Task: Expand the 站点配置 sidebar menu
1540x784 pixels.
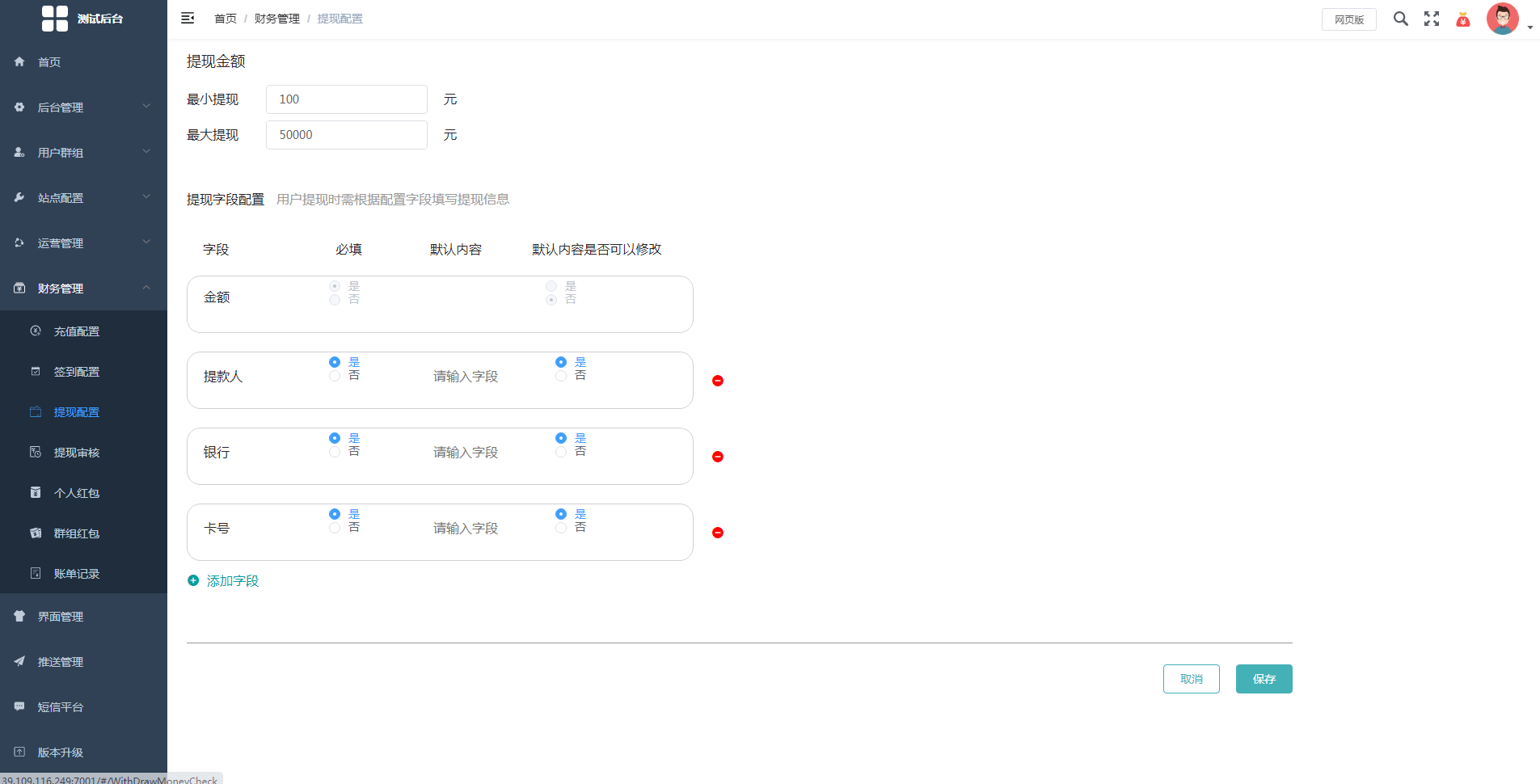Action: click(x=83, y=197)
